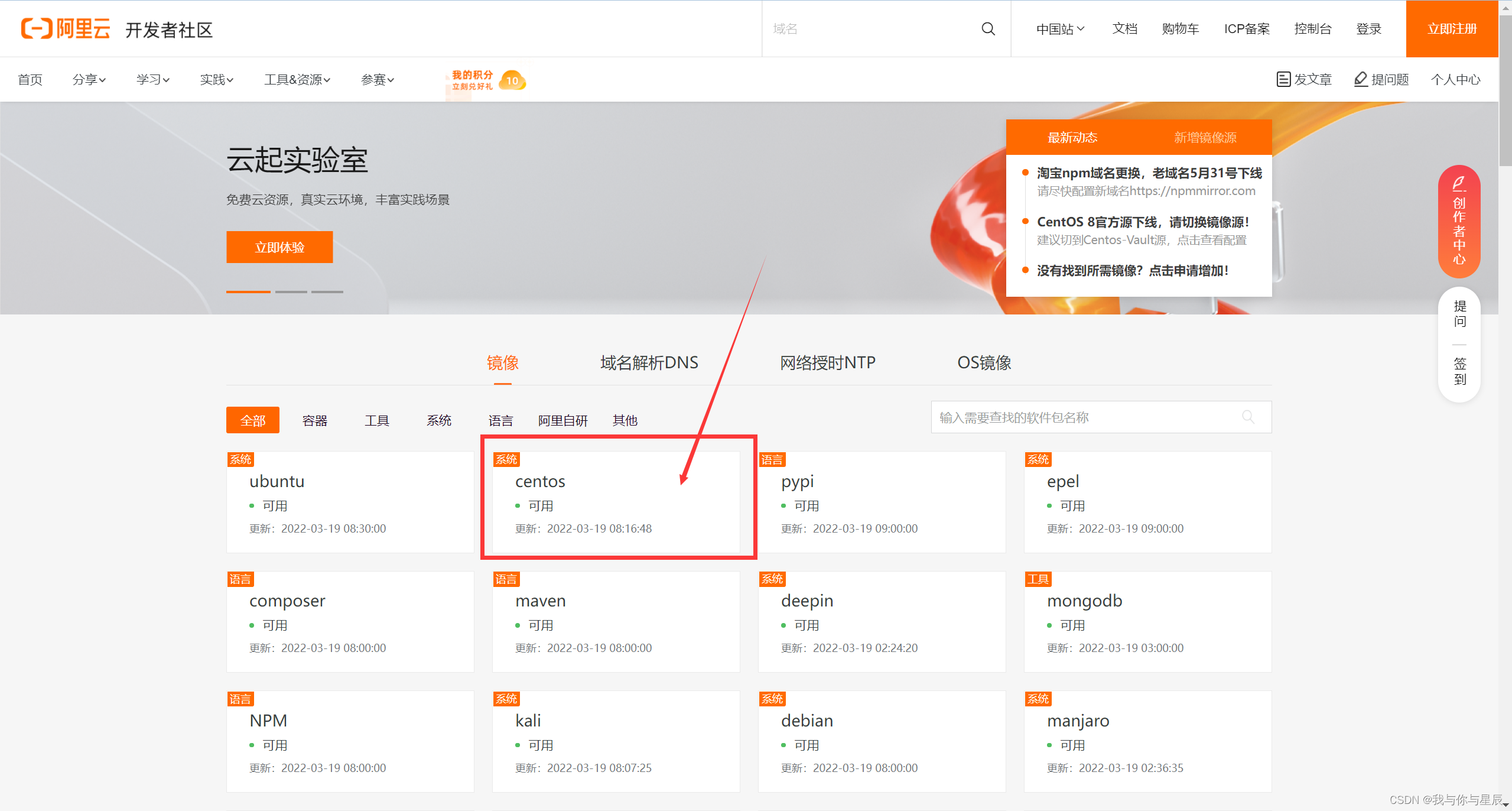The image size is (1512, 811).
Task: Select the 容器 category filter
Action: pos(314,420)
